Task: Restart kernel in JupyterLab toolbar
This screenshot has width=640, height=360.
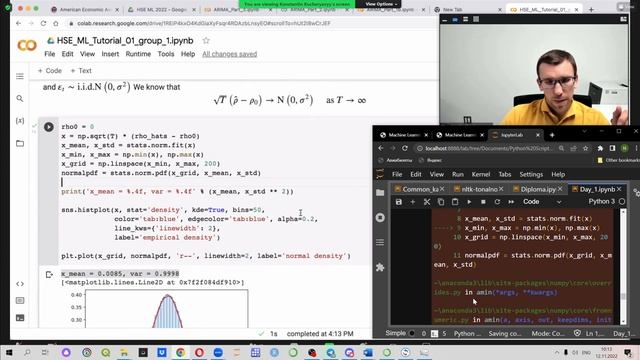Action: pos(497,202)
